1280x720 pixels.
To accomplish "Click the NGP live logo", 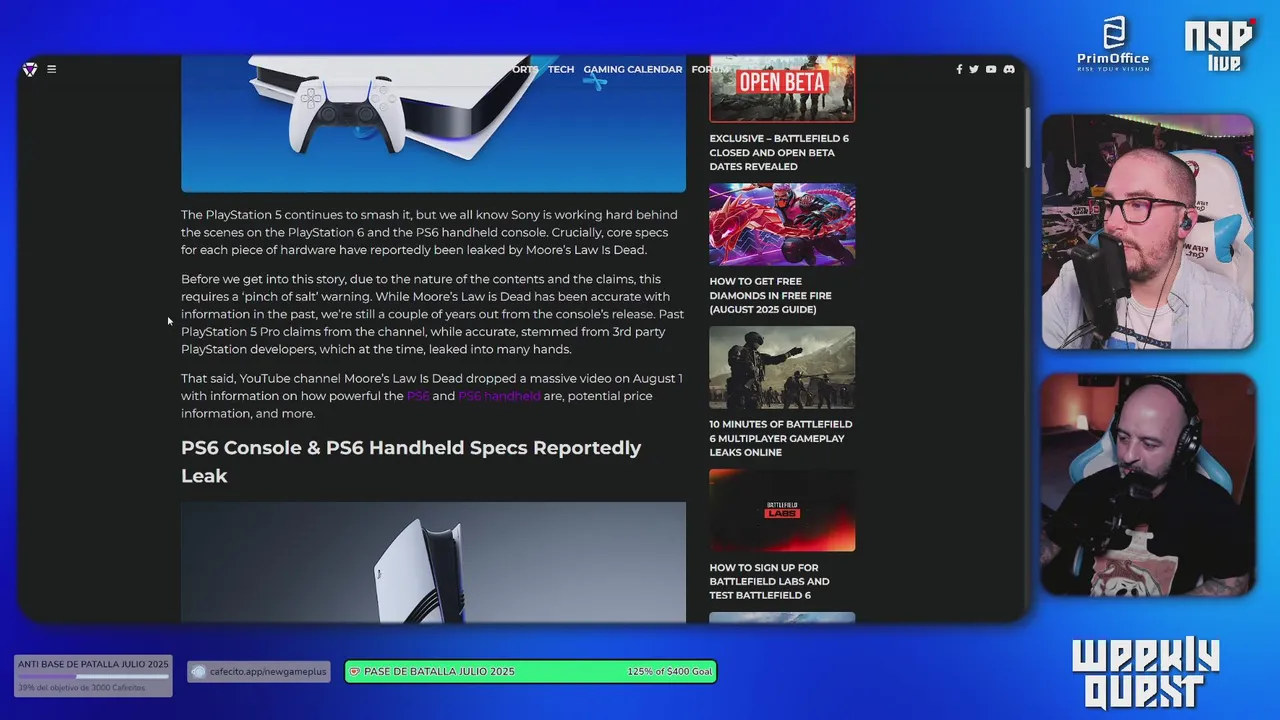I will [x=1220, y=45].
